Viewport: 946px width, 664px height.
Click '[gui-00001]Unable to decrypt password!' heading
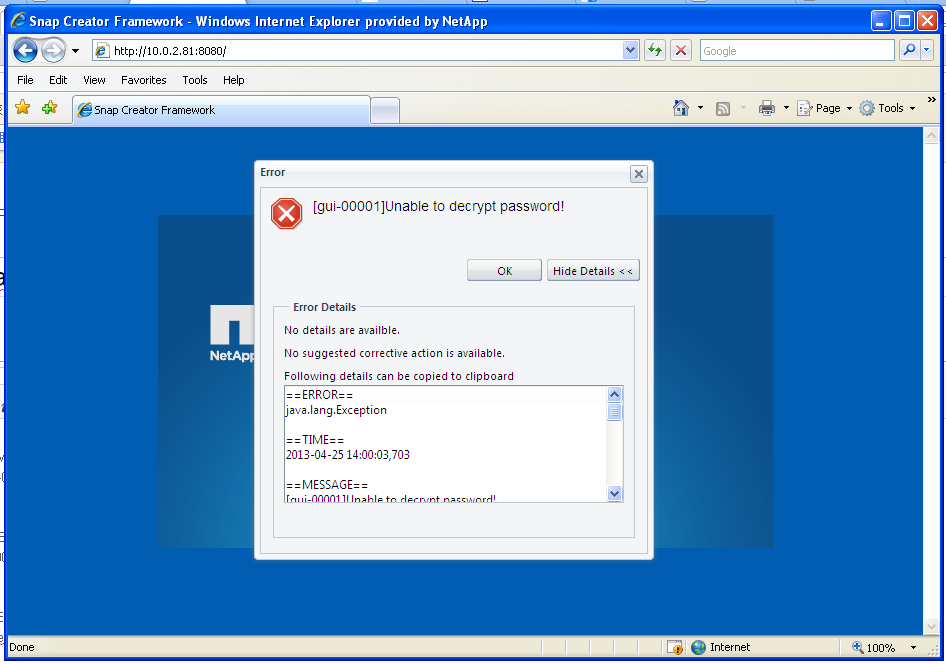click(439, 206)
